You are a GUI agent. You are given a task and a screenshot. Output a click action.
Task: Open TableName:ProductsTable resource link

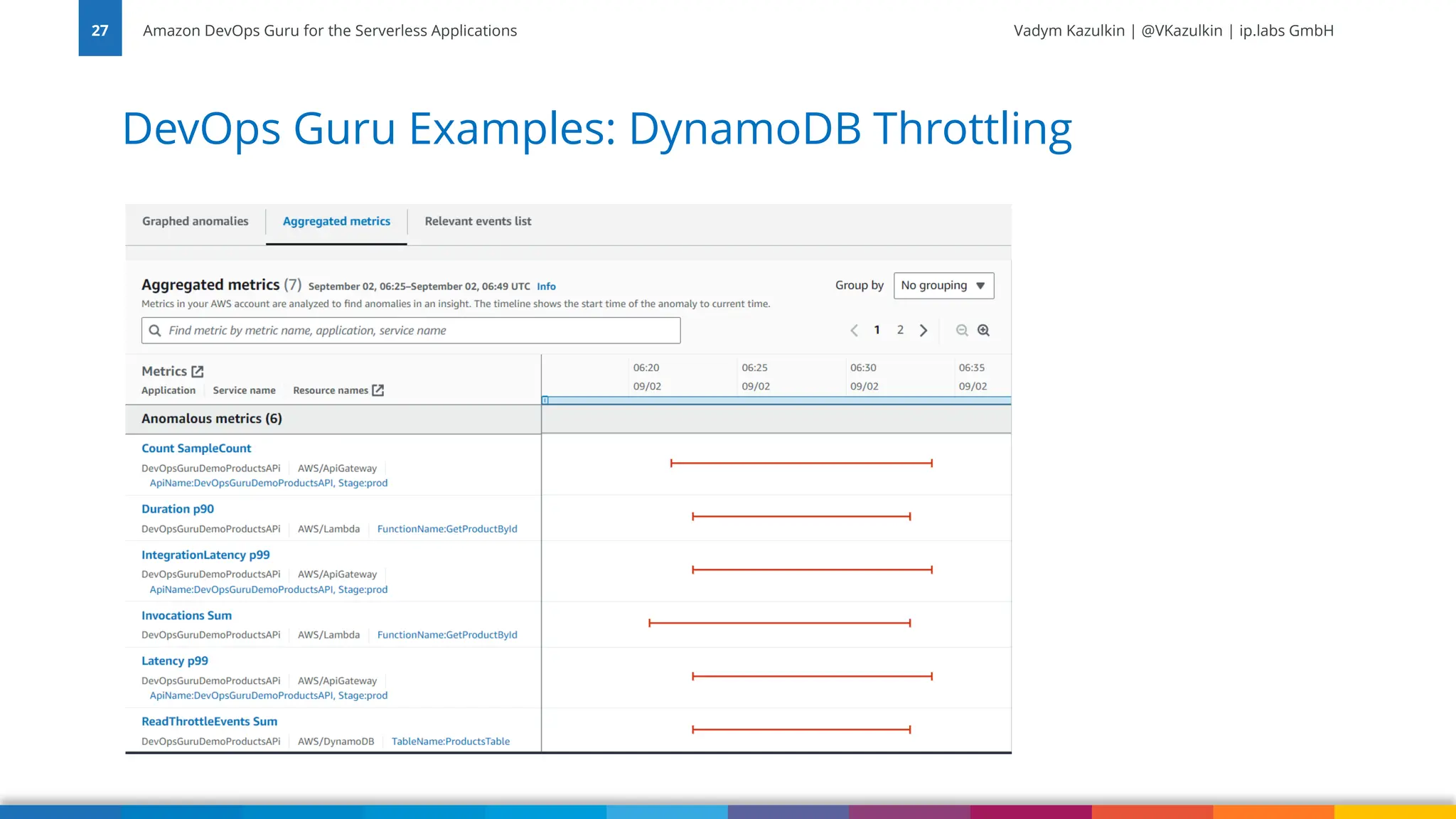(x=450, y=742)
